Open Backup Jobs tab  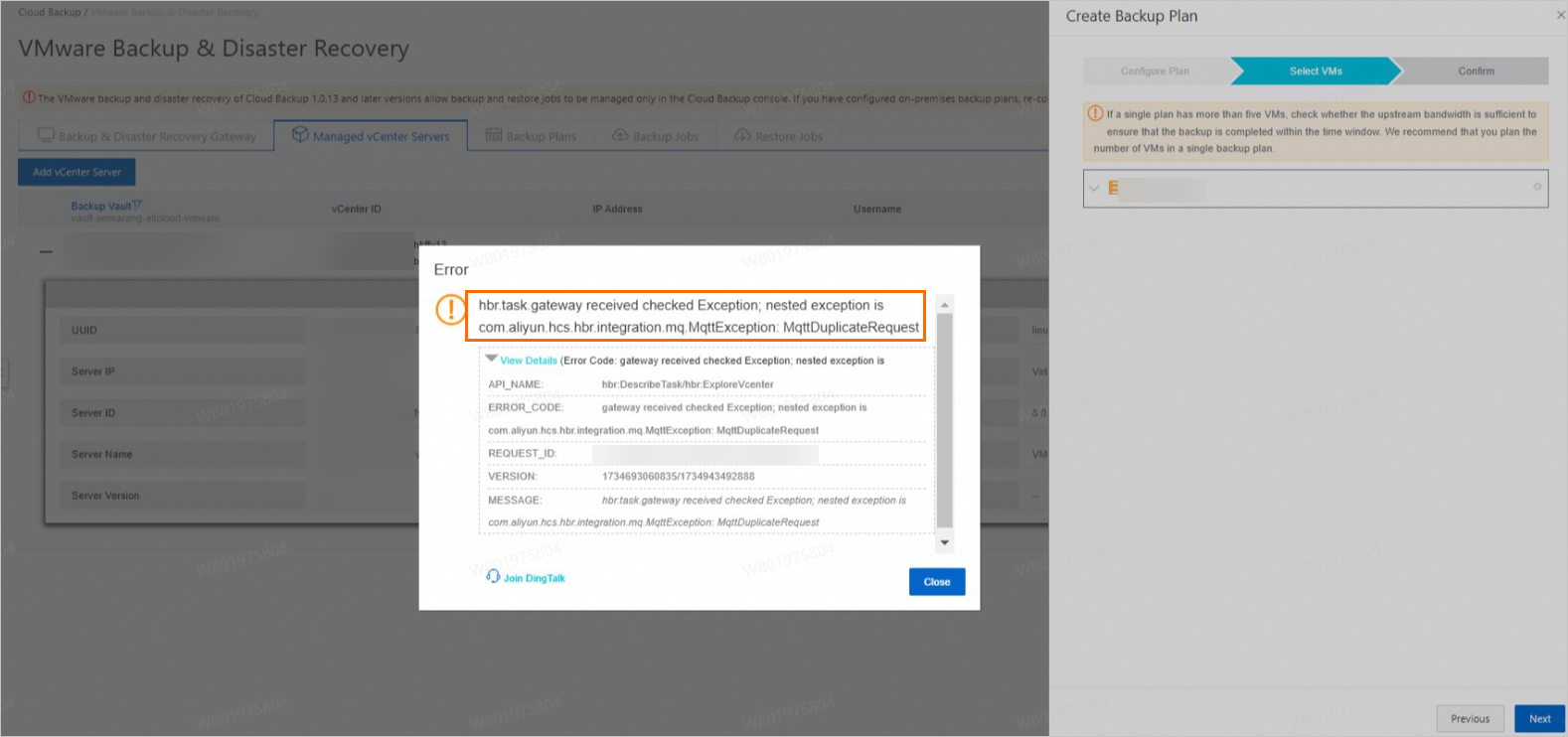coord(655,136)
